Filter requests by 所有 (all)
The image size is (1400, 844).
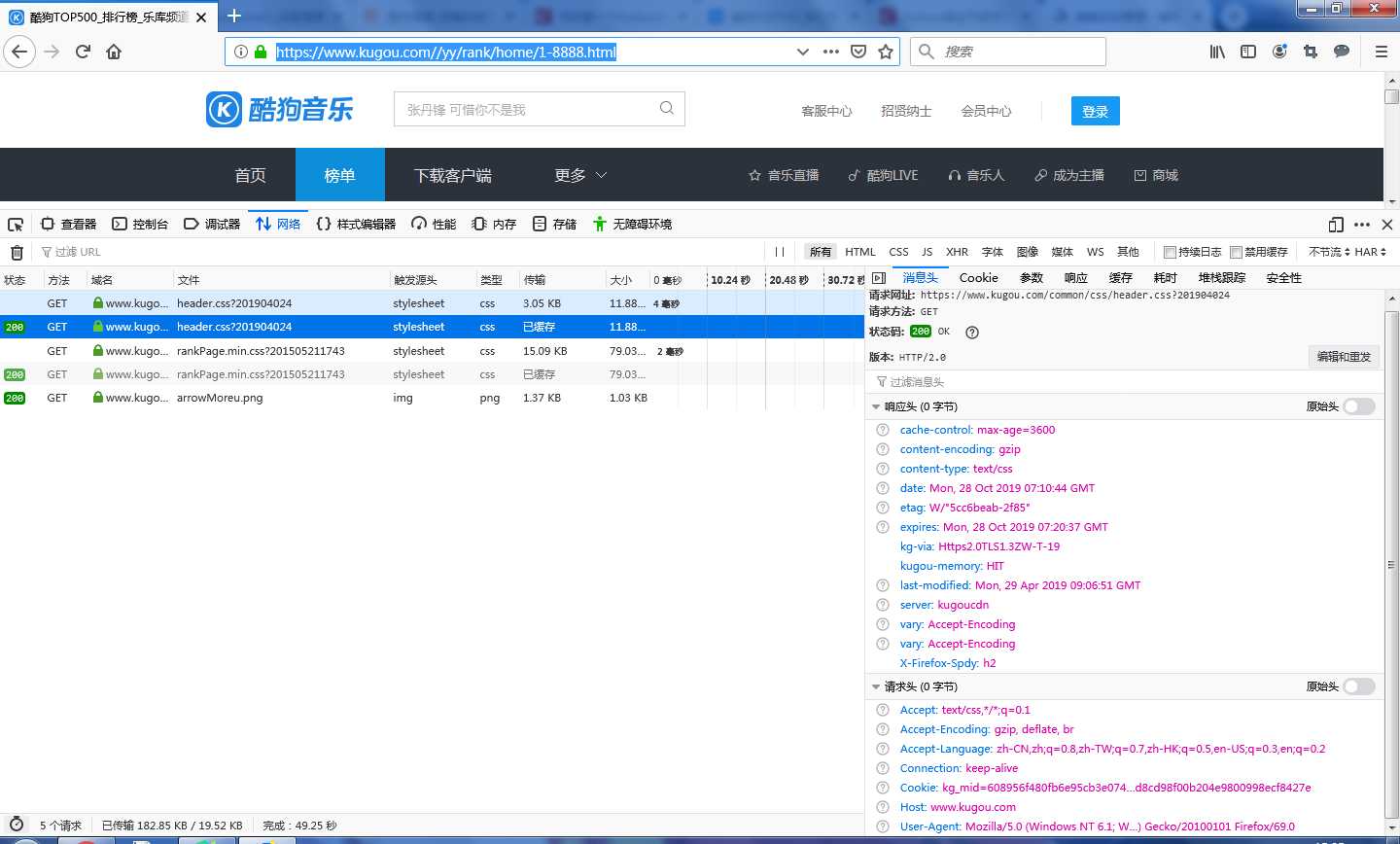tap(821, 252)
